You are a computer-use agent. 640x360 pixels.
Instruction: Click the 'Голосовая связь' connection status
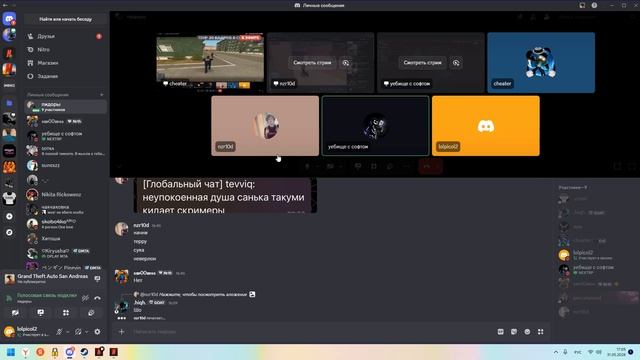click(x=47, y=295)
